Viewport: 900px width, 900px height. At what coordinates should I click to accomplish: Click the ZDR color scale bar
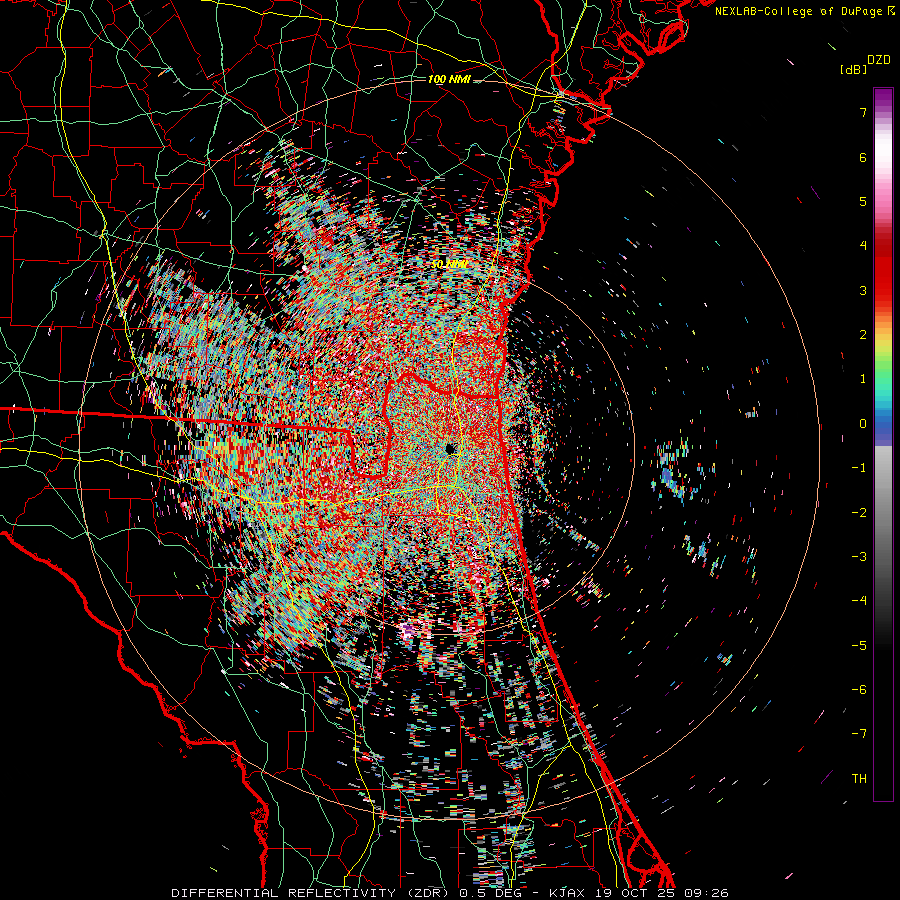883,444
